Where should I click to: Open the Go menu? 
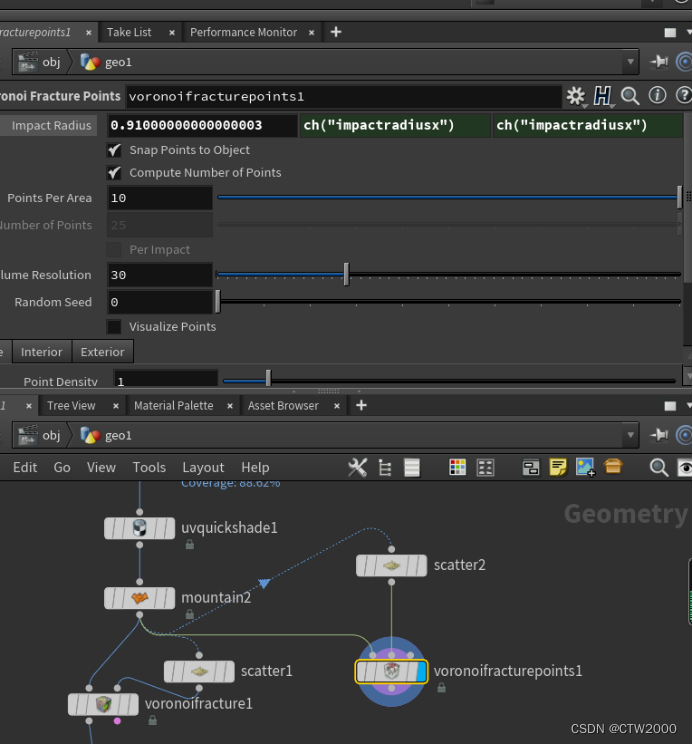(x=62, y=467)
